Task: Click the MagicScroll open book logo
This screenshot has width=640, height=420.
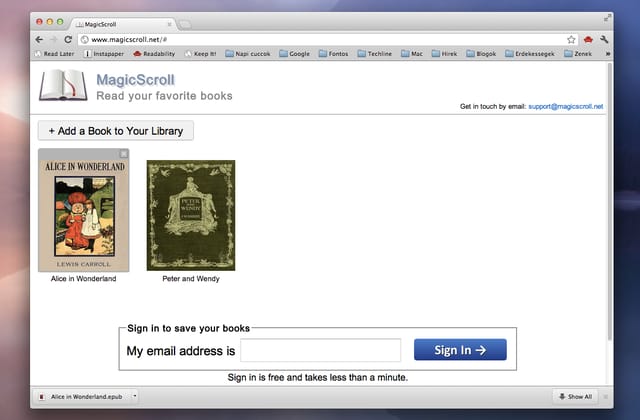Action: pos(63,85)
